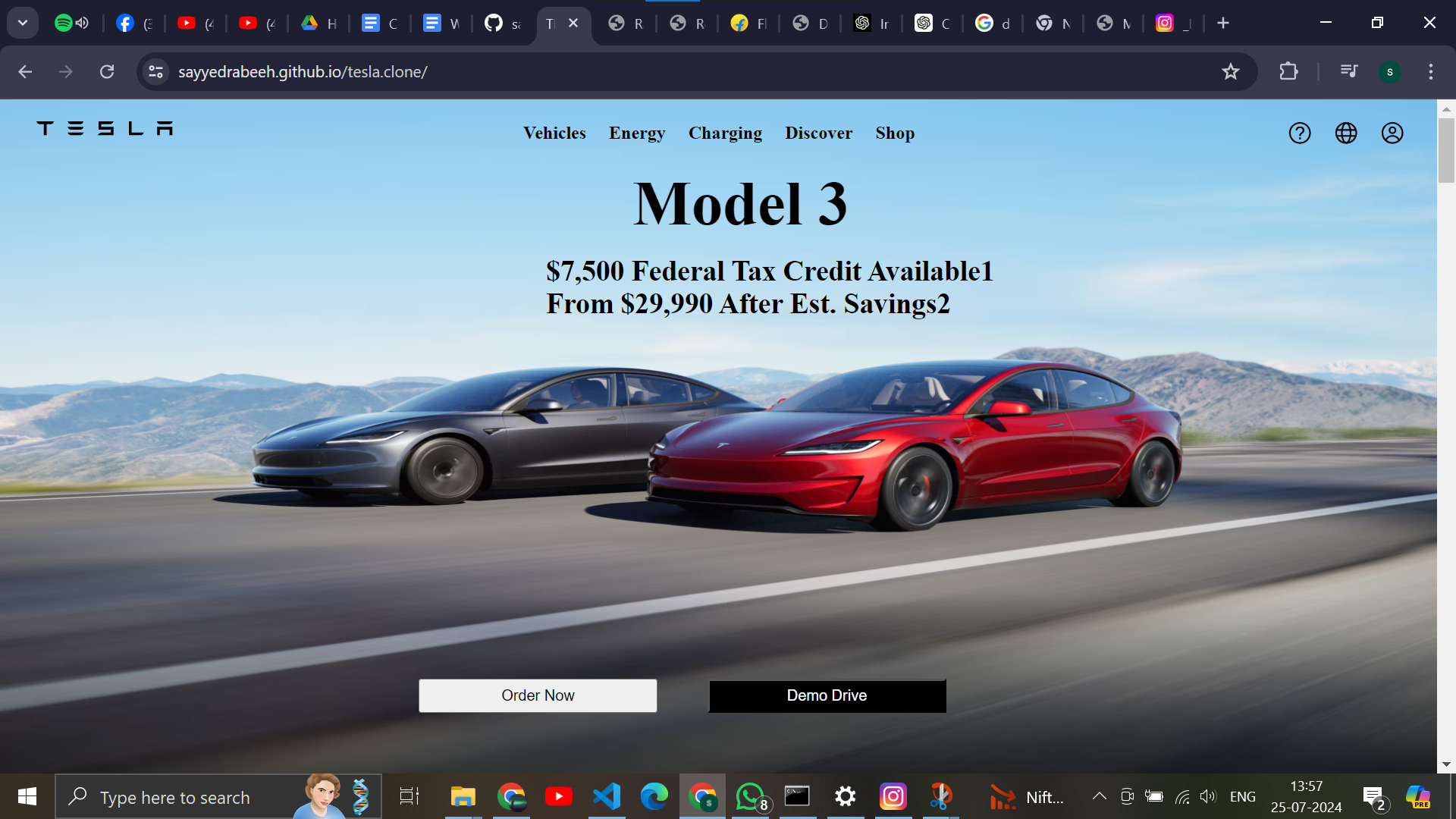Image resolution: width=1456 pixels, height=819 pixels.
Task: Open the notification center icon
Action: point(1373,796)
